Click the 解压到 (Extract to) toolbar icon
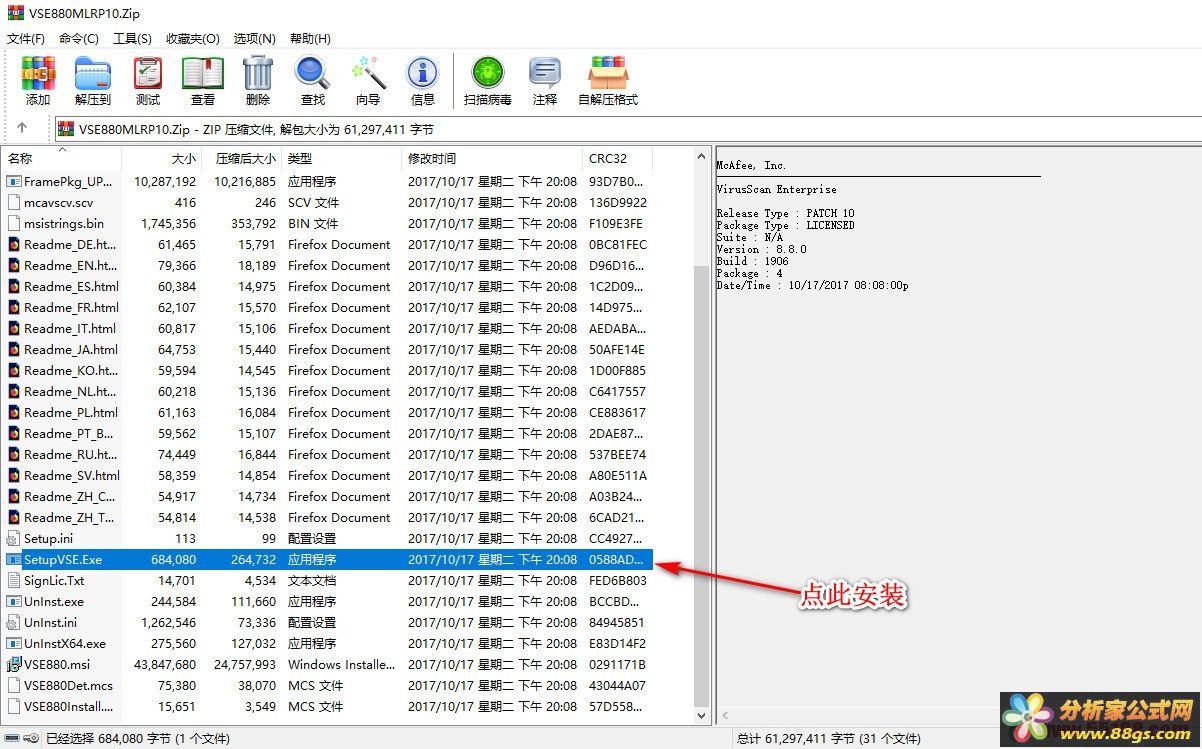 pos(93,73)
